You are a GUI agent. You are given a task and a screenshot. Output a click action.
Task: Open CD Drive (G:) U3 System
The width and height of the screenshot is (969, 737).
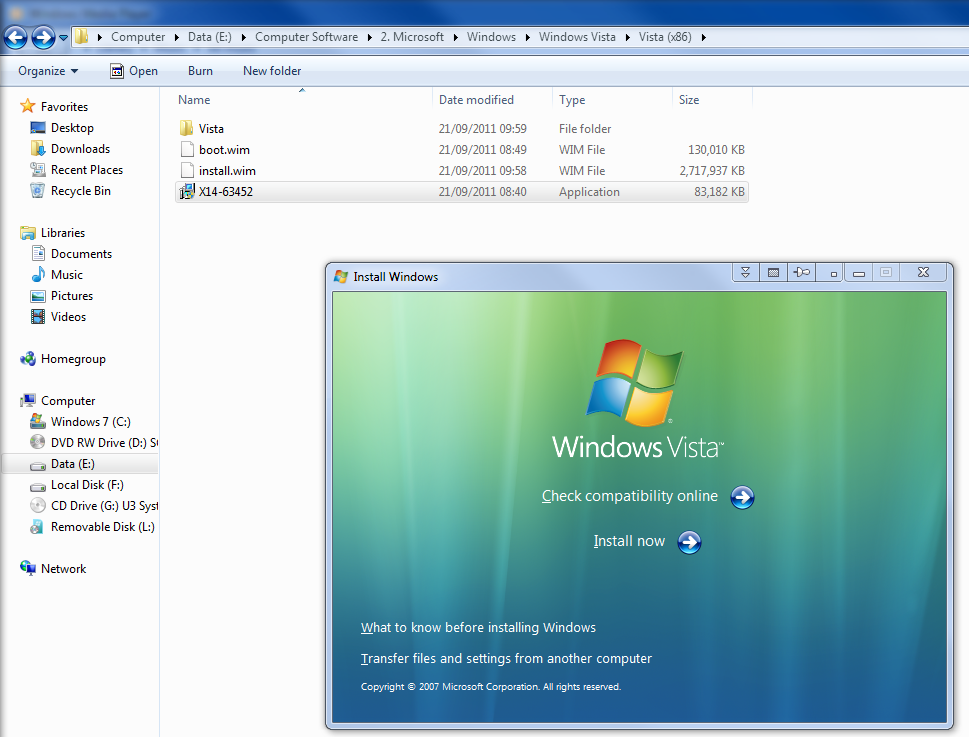click(104, 506)
